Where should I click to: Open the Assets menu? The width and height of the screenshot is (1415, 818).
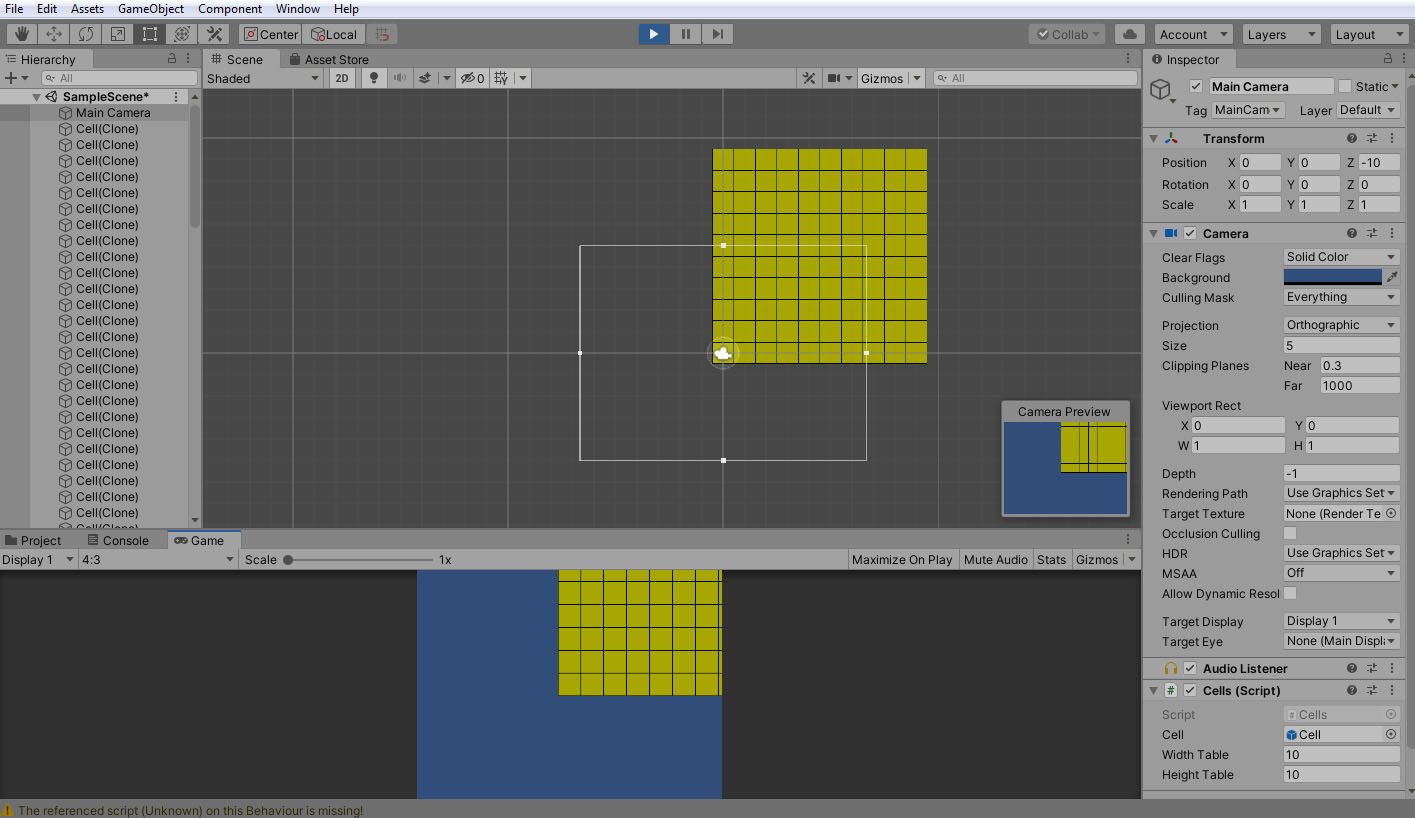(x=87, y=9)
